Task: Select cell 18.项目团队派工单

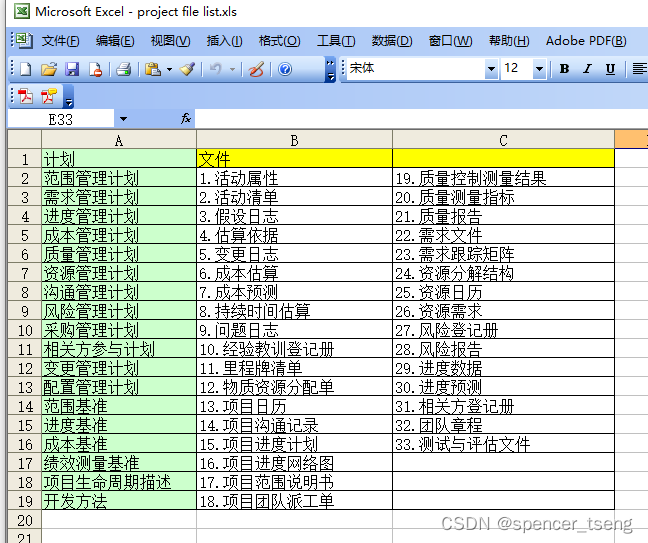Action: pyautogui.click(x=294, y=501)
